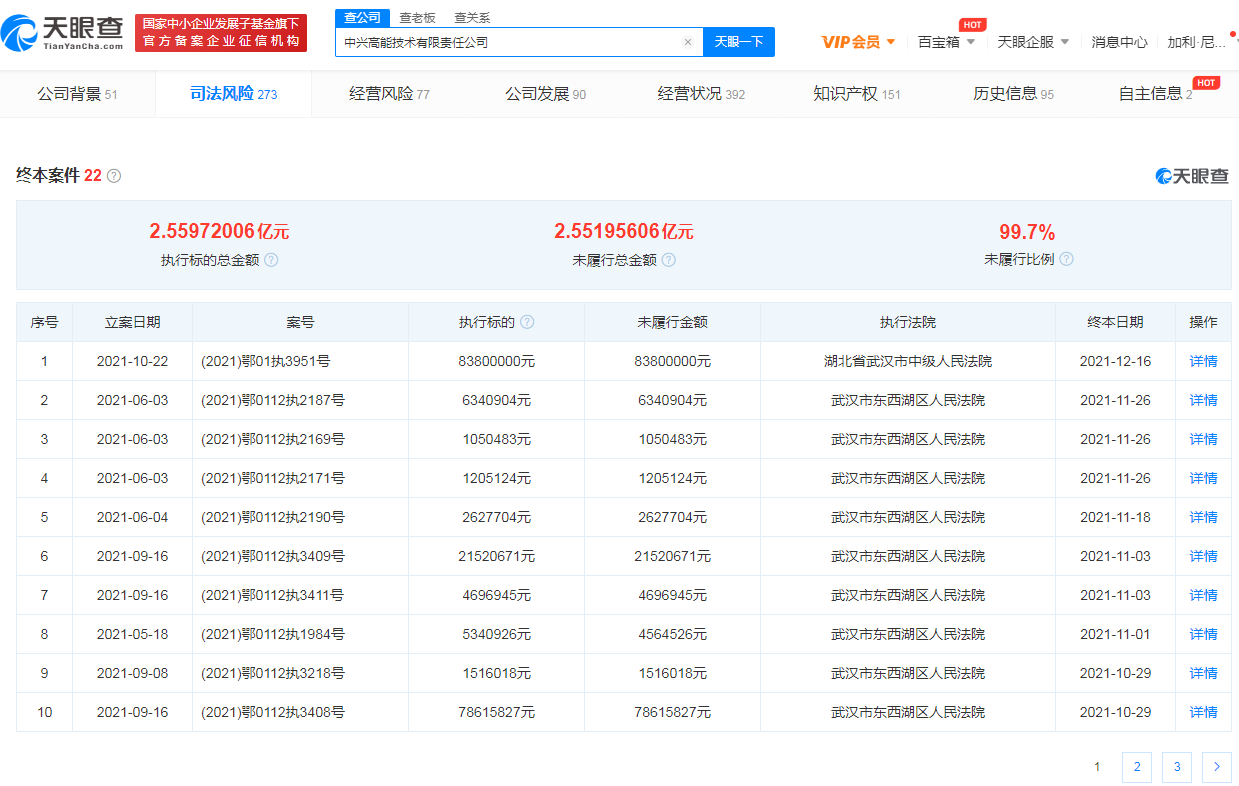Go to pagination page 2
This screenshot has height=786, width=1239.
(1137, 767)
